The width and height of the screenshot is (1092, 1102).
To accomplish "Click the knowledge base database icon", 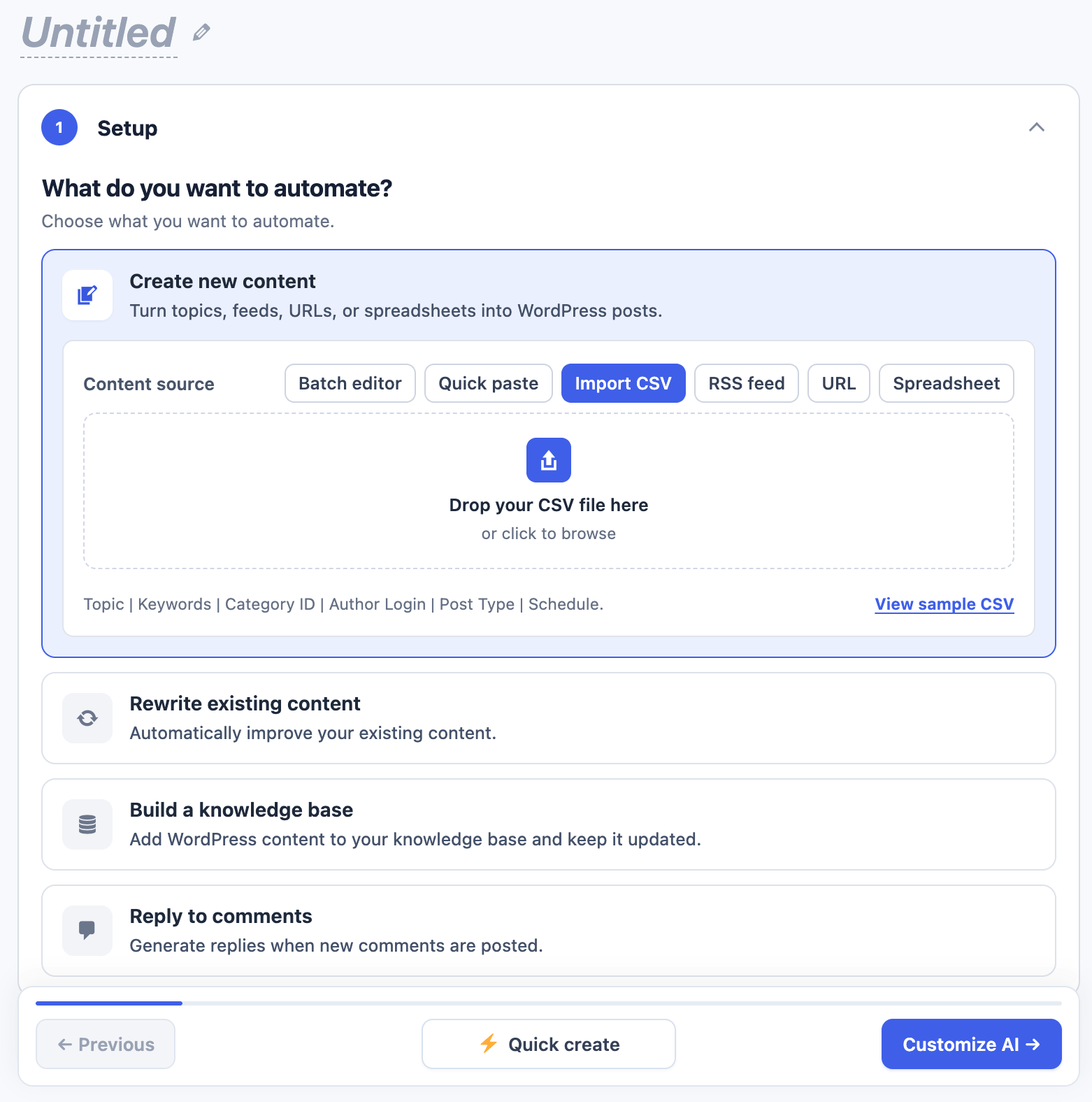I will pyautogui.click(x=87, y=824).
